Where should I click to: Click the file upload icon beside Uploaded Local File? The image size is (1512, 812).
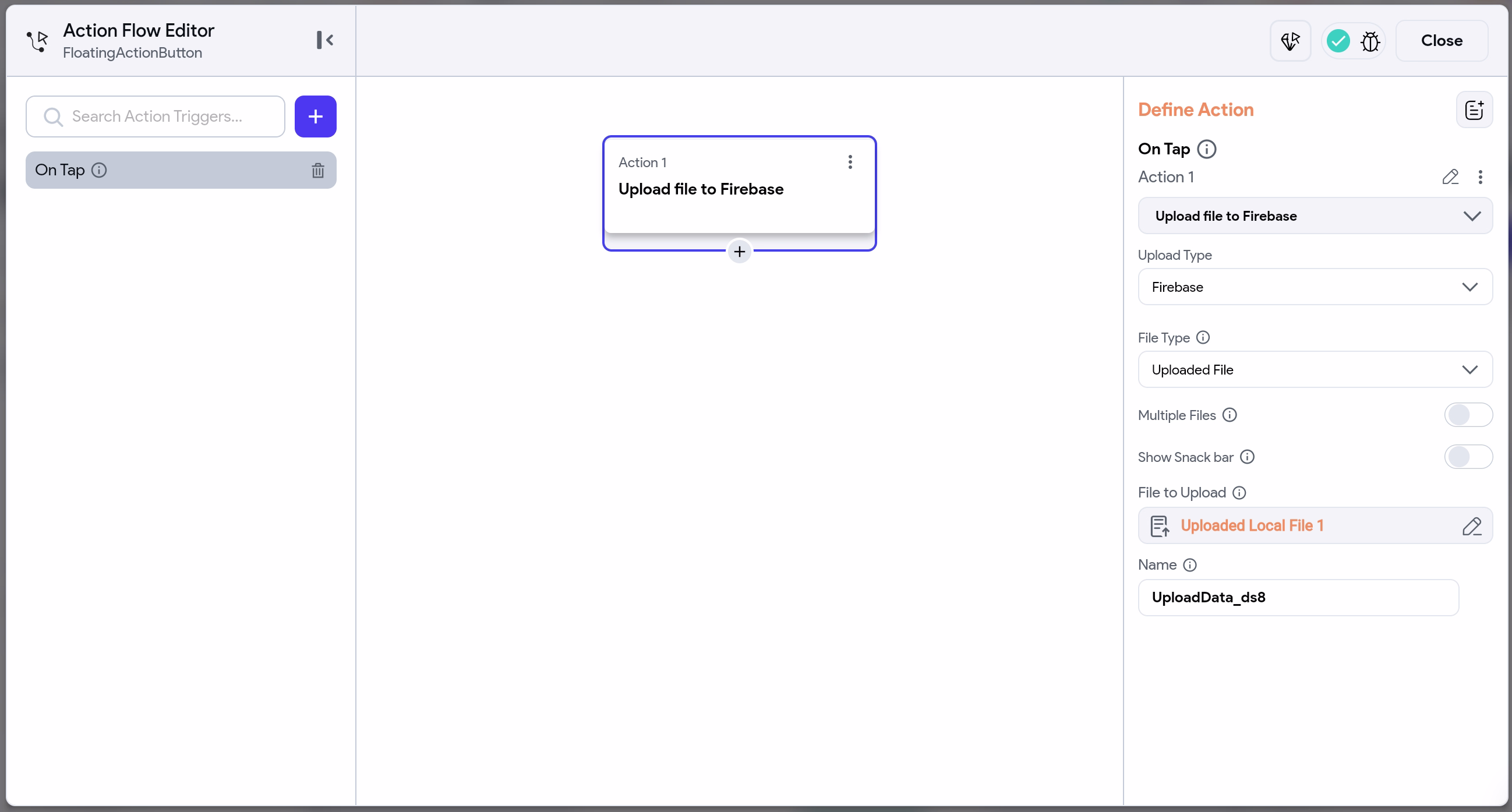pos(1160,526)
